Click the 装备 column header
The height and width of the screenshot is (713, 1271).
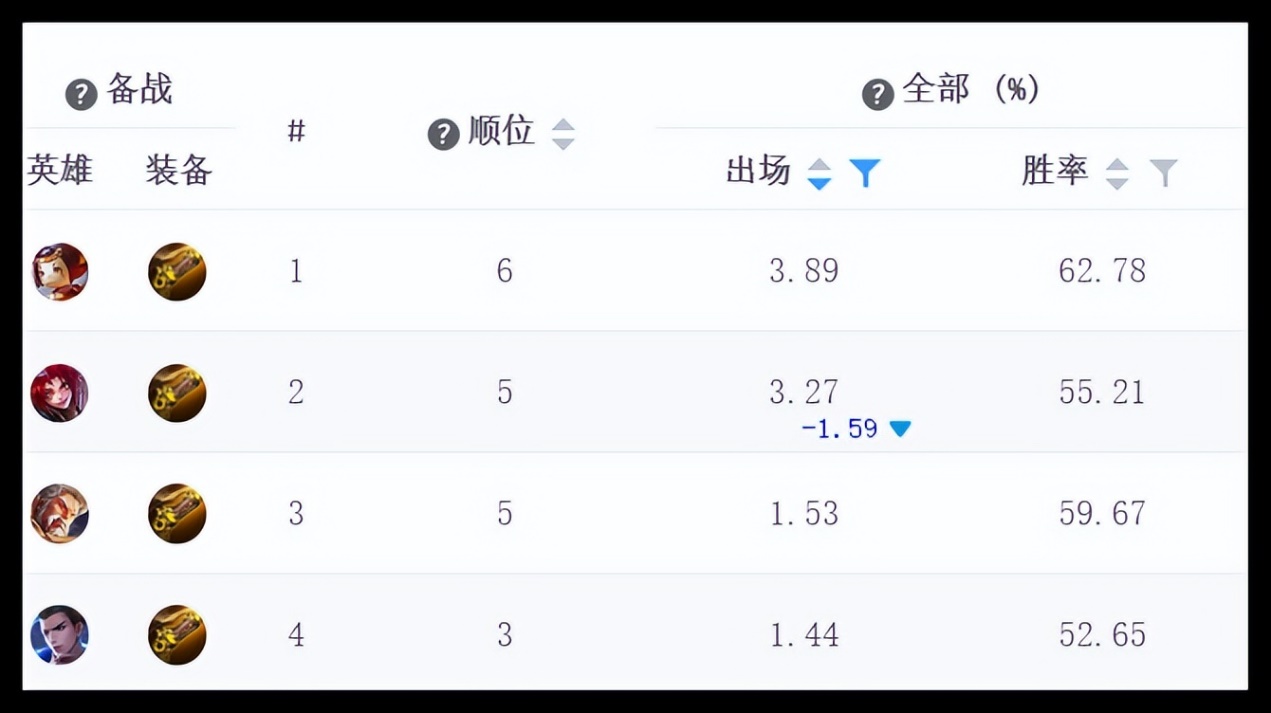(x=179, y=170)
